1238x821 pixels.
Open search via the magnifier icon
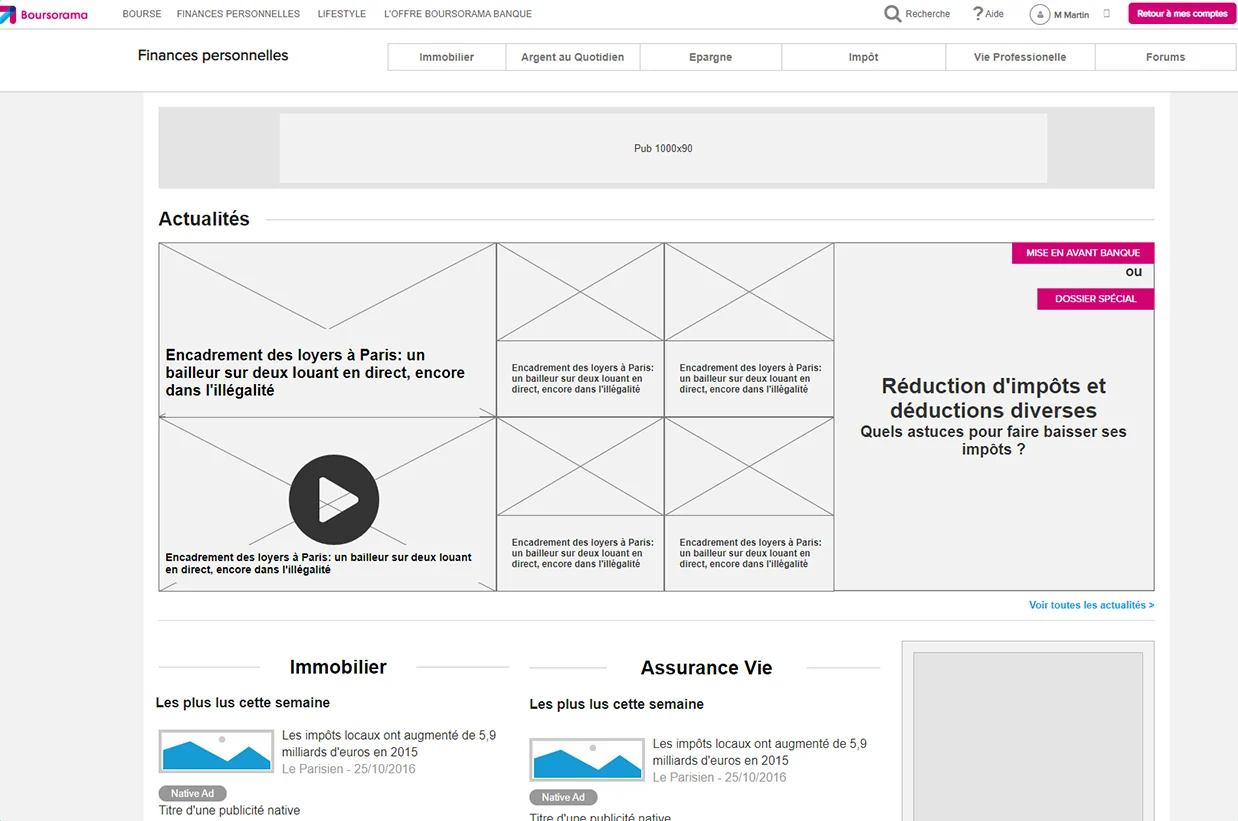click(892, 14)
